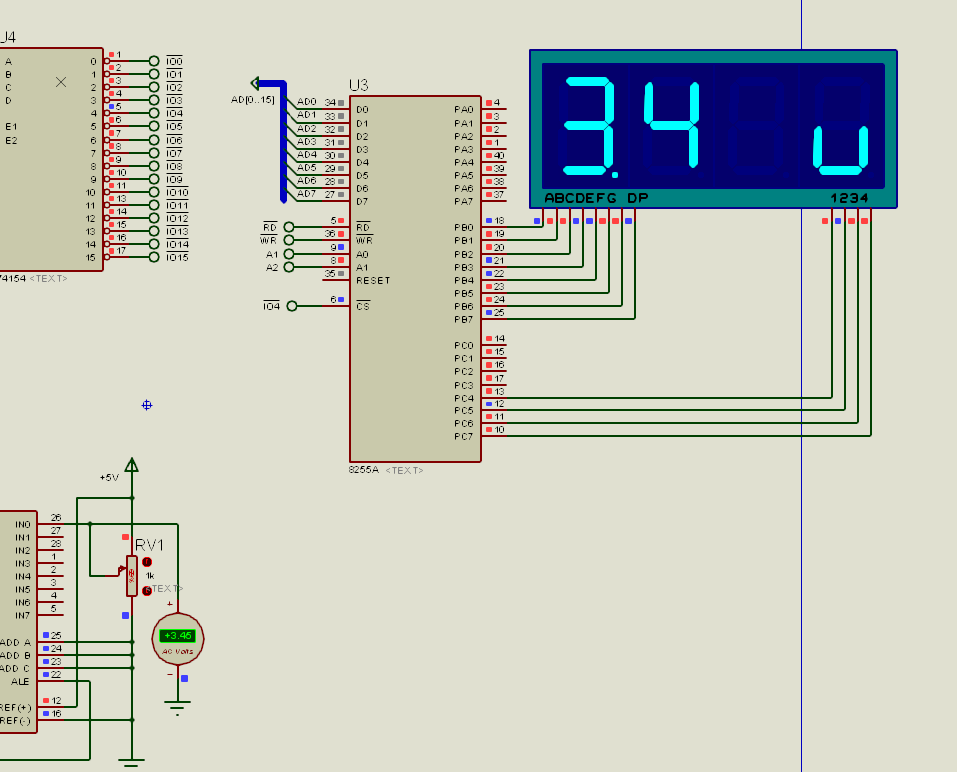Click the E1 pin label on U4
Screen dimensions: 957x772
pos(11,126)
